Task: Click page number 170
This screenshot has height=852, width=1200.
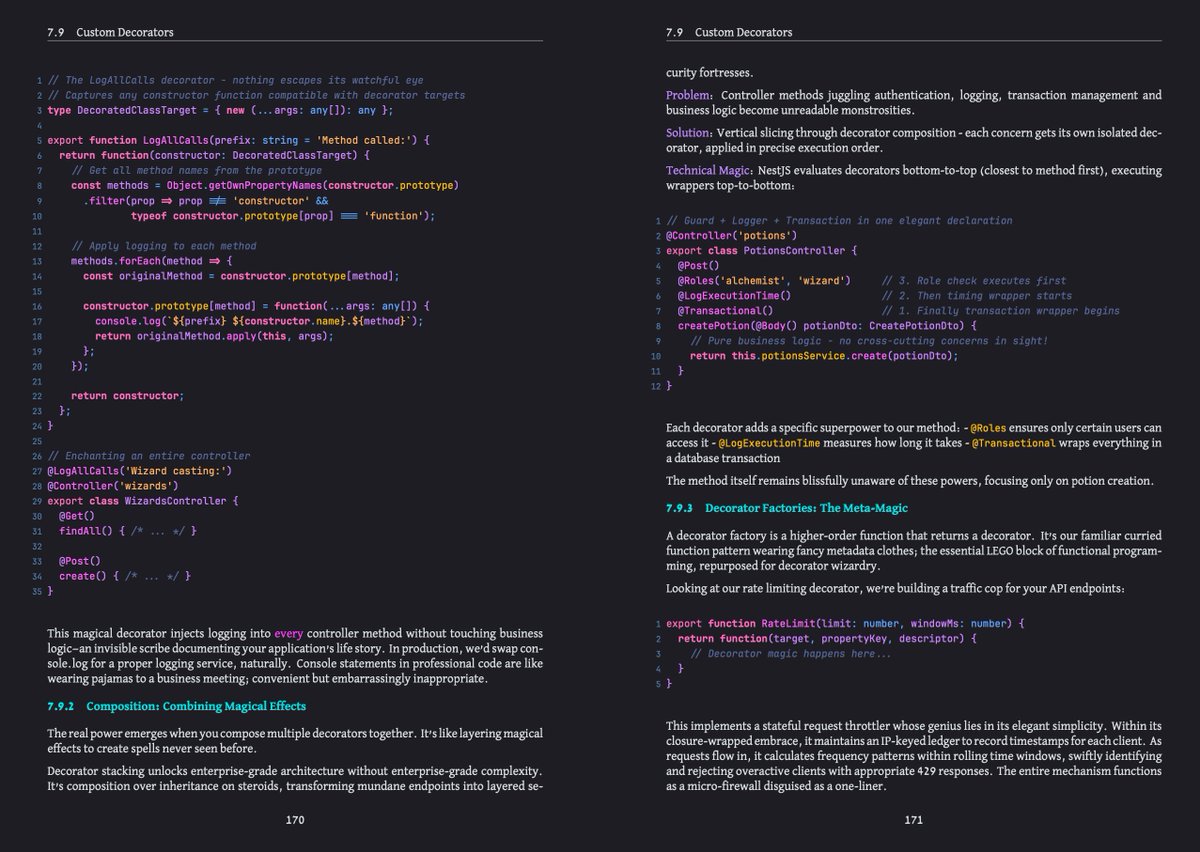Action: 295,820
